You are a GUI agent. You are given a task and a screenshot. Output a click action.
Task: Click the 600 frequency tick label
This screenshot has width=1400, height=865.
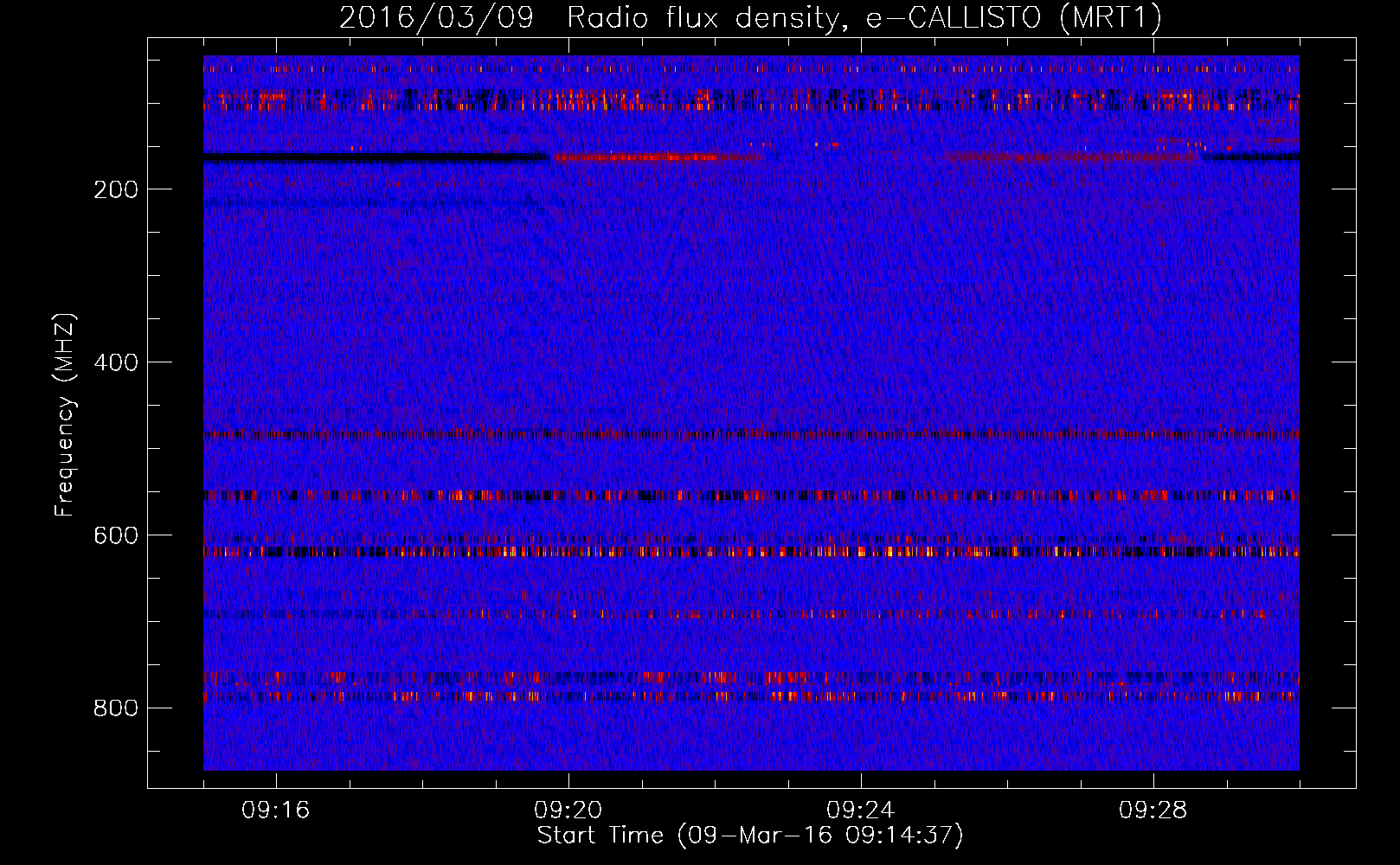[116, 535]
